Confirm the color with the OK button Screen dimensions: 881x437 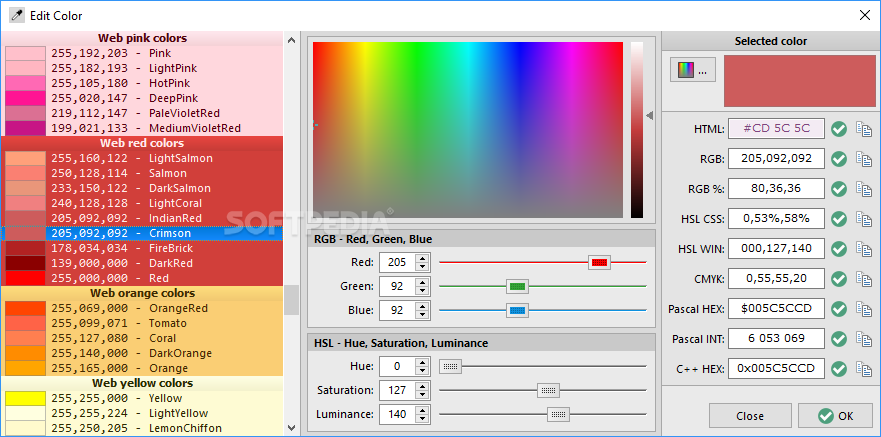(x=835, y=416)
